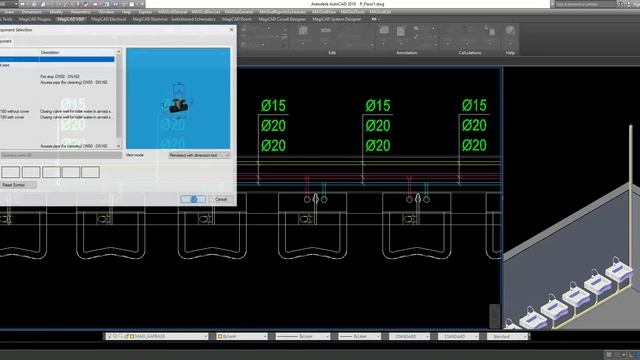This screenshot has height=360, width=640.
Task: Close the Component Selection dialog
Action: coord(231,30)
